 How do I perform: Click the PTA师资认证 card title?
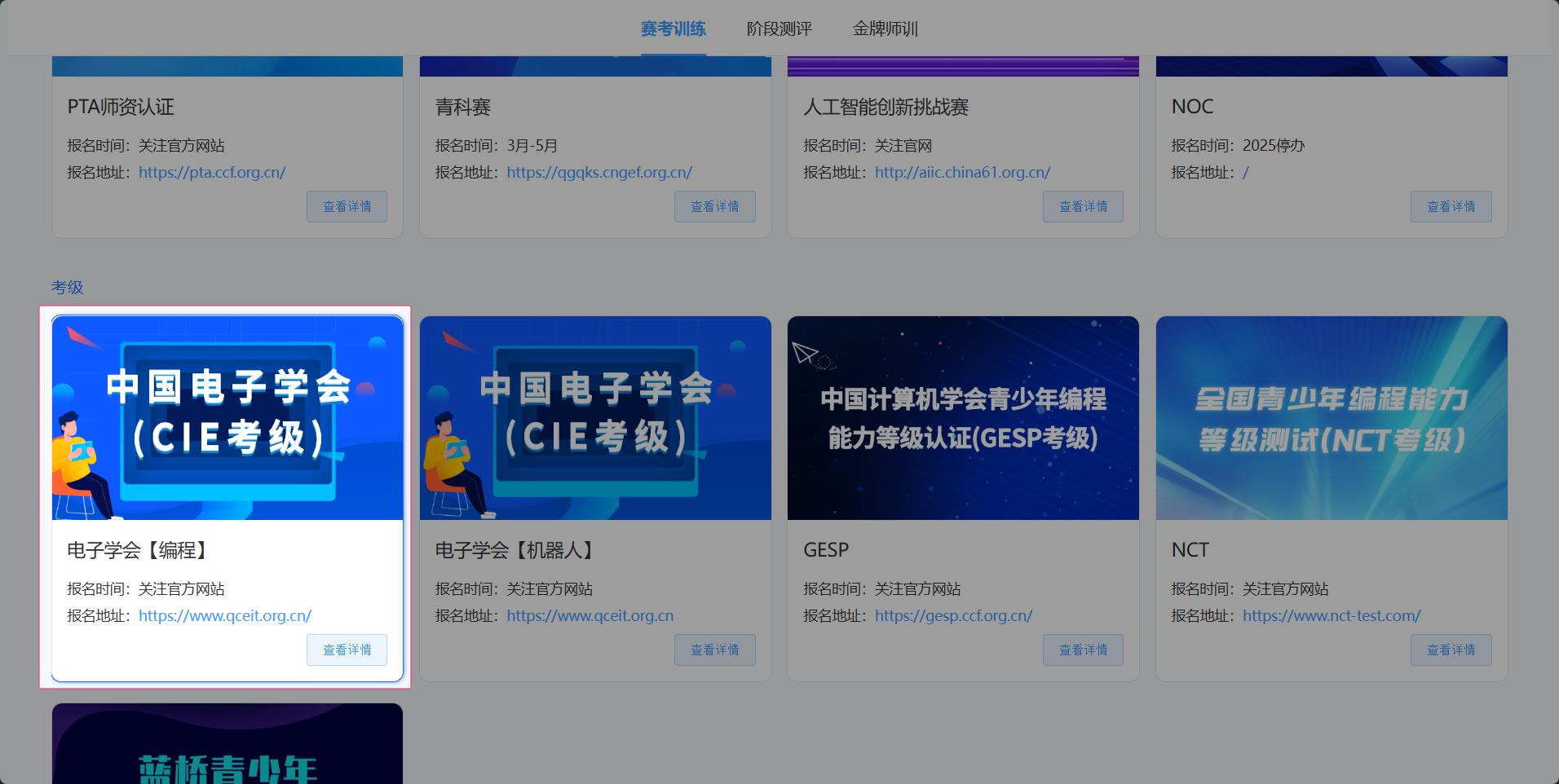click(x=121, y=107)
